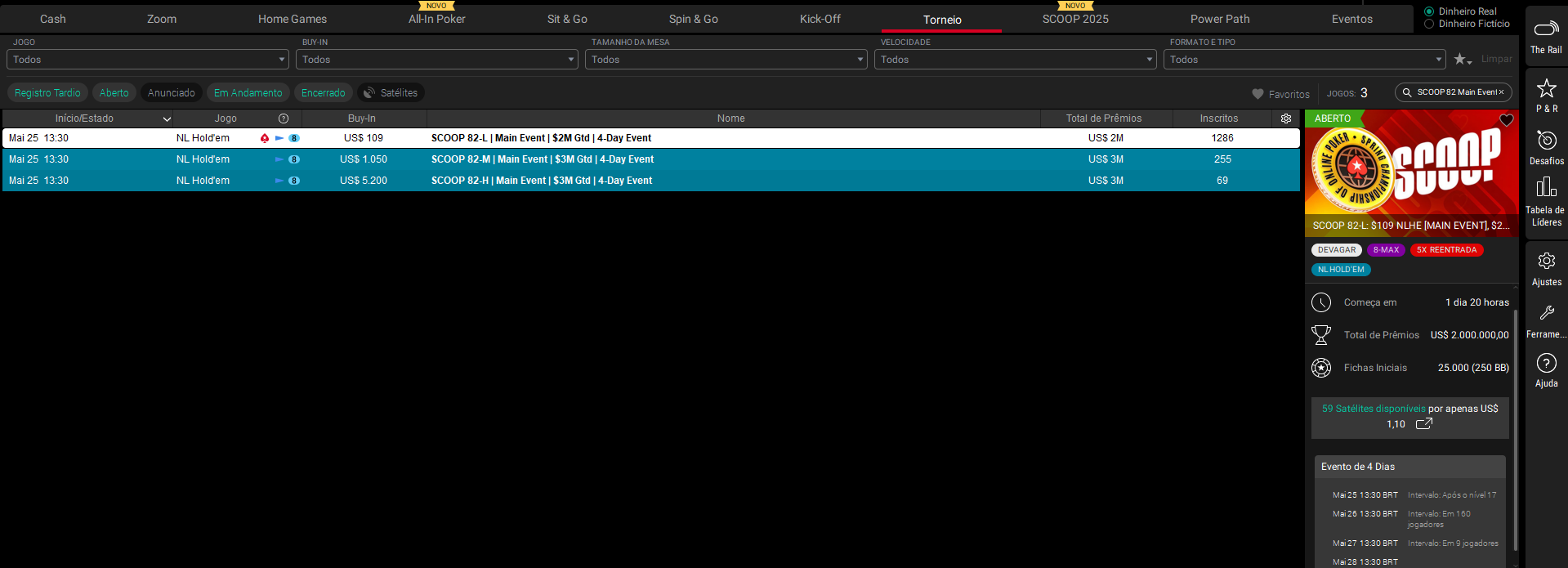Open the 59 Satélites disponíveis link
Image resolution: width=1568 pixels, height=568 pixels.
tap(1374, 409)
